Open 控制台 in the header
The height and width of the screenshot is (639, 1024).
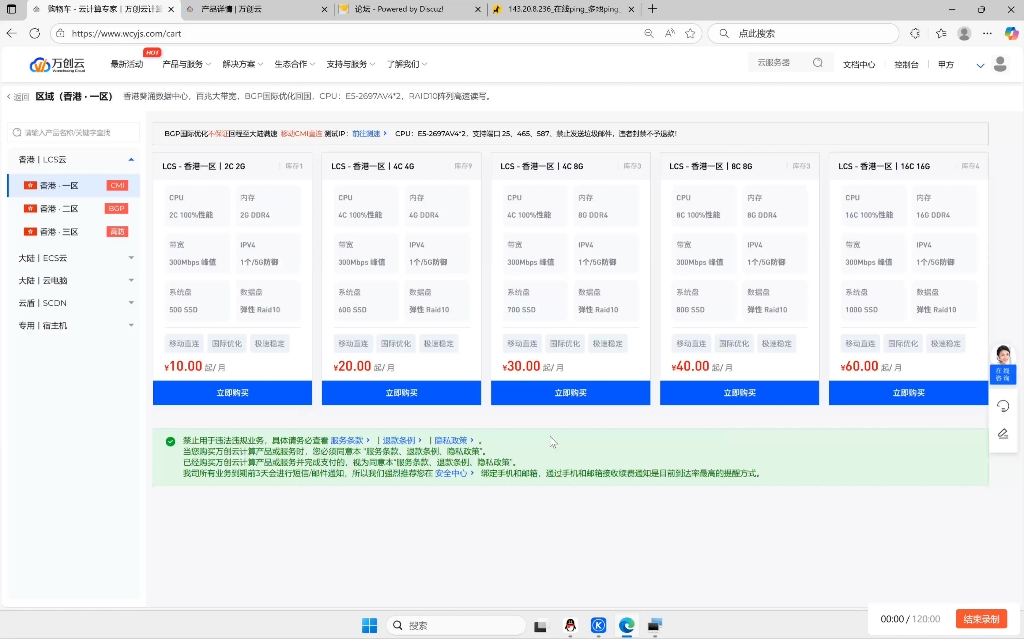906,65
